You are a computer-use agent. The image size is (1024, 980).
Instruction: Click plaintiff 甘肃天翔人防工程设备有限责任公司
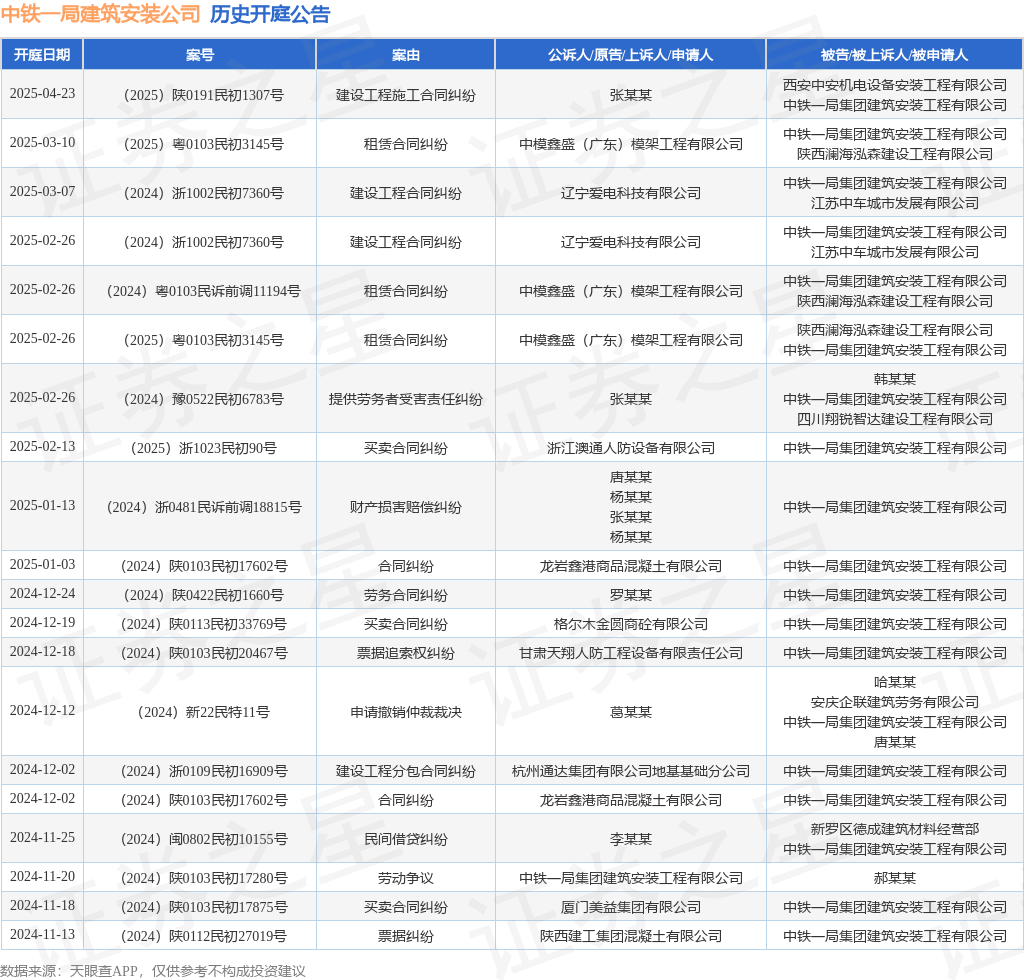pos(630,654)
